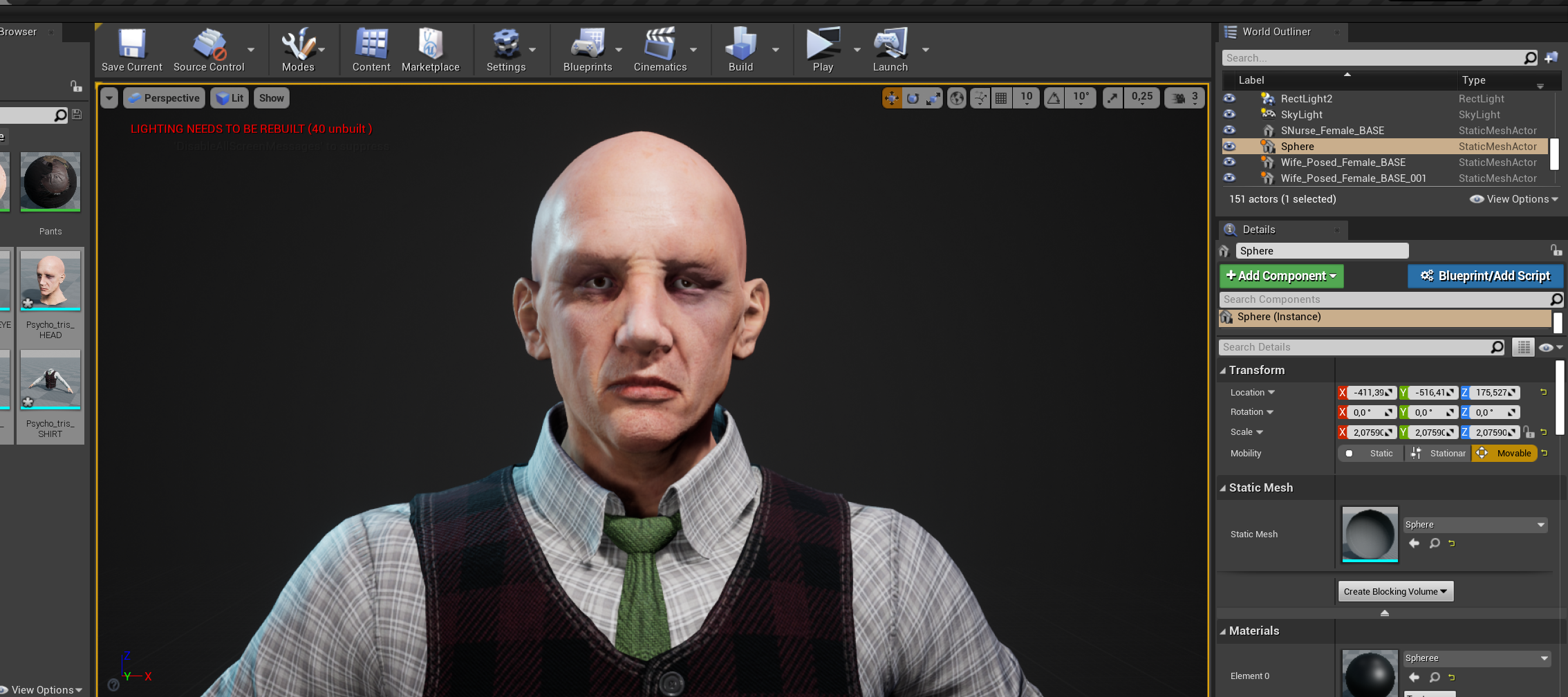Viewport: 1568px width, 697px height.
Task: Click Blueprint/Add Script button
Action: click(1485, 276)
